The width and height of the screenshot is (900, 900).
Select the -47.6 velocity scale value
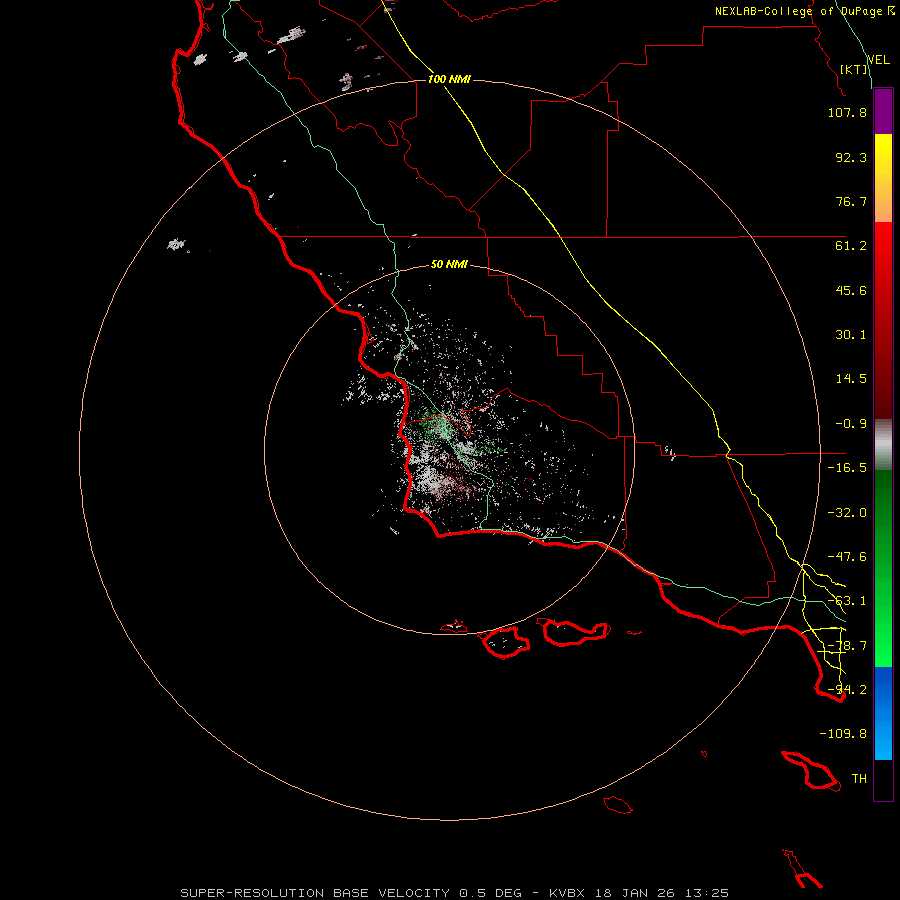(x=847, y=557)
